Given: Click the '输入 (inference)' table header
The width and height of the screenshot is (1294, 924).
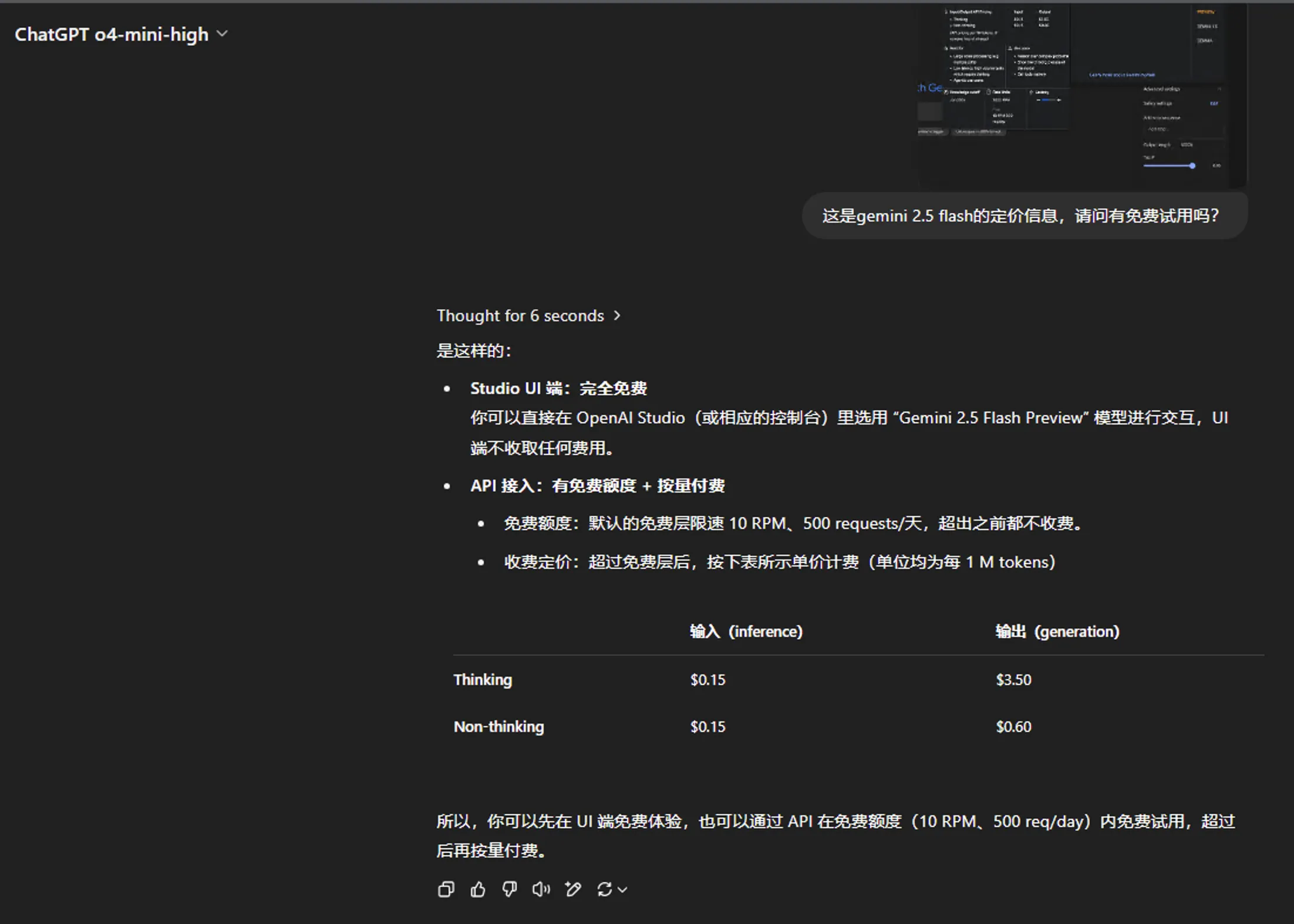Looking at the screenshot, I should pos(746,632).
